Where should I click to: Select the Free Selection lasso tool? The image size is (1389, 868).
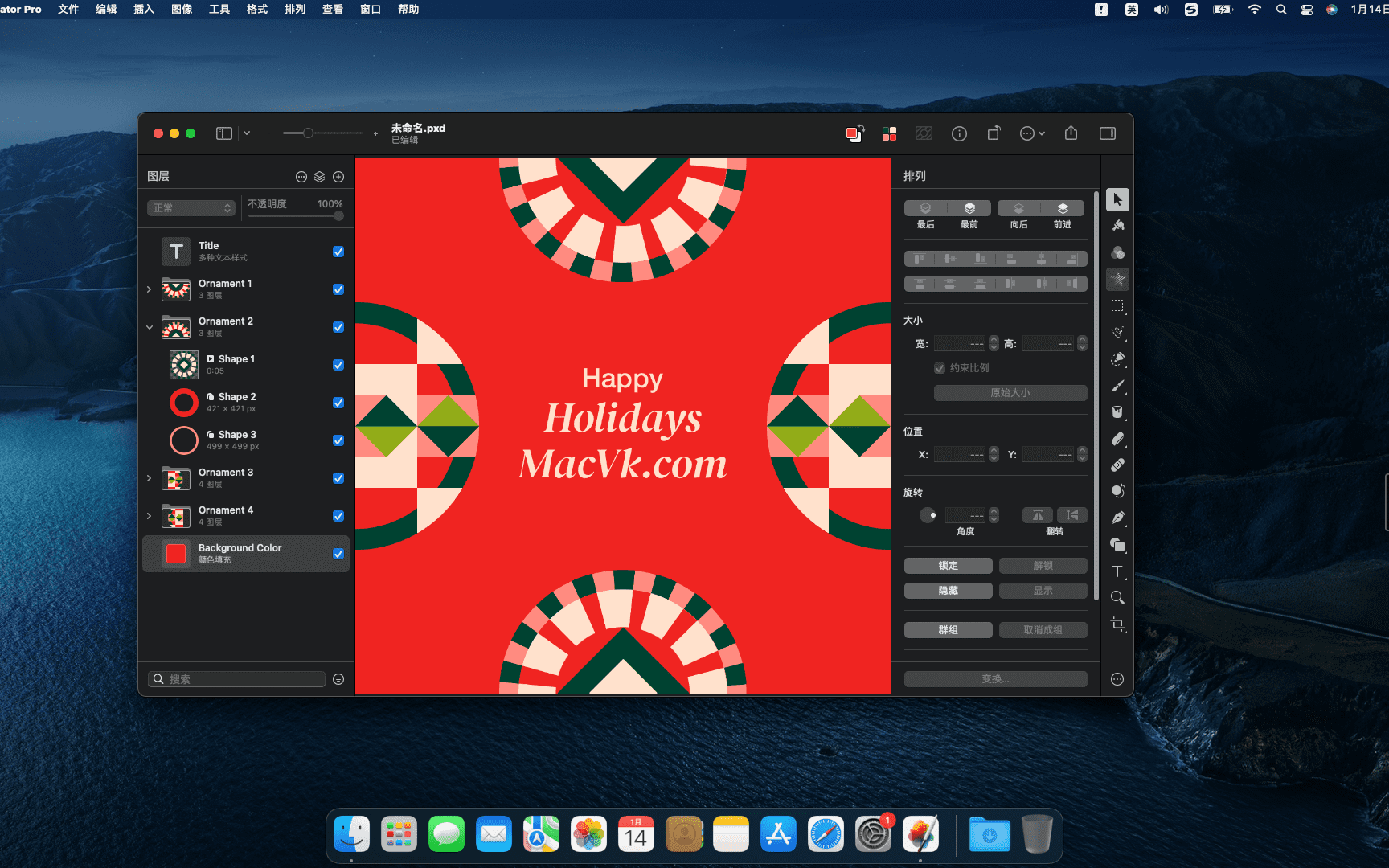click(x=1117, y=332)
